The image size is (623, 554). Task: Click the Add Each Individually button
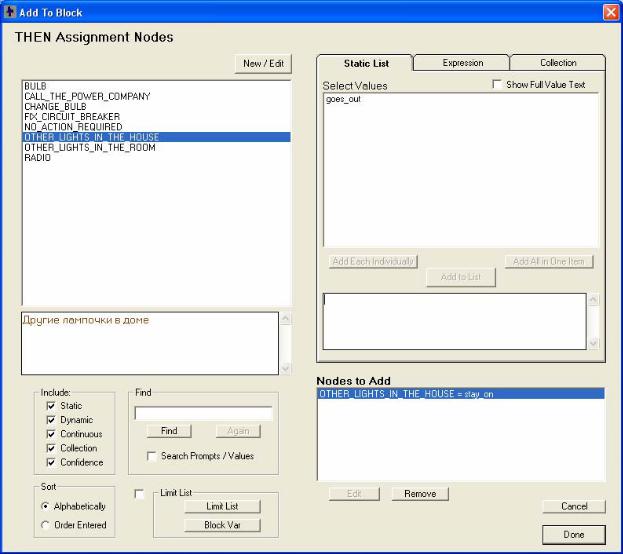[373, 262]
